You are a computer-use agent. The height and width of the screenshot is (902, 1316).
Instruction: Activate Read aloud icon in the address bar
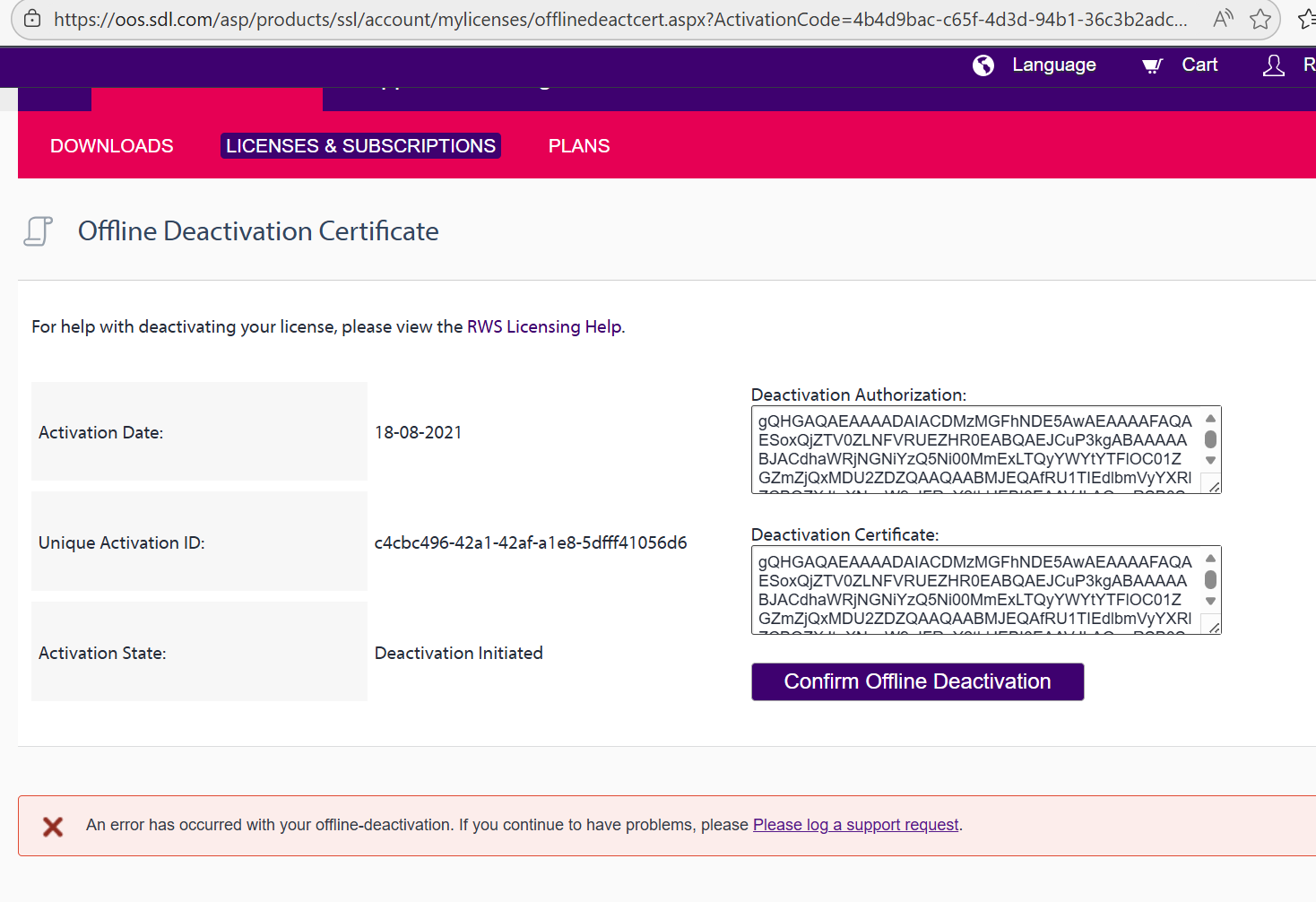point(1222,19)
